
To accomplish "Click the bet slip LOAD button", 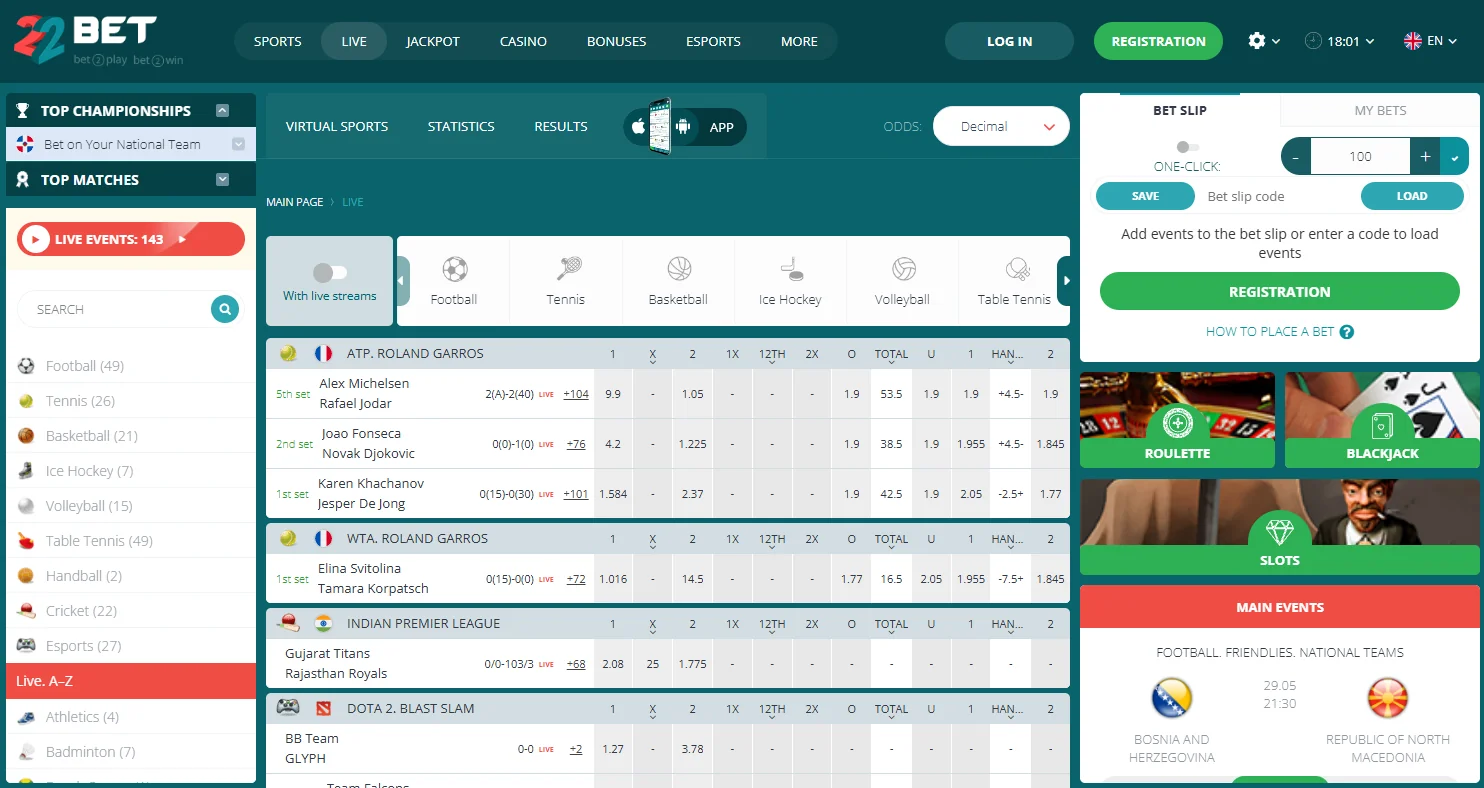I will click(1412, 196).
